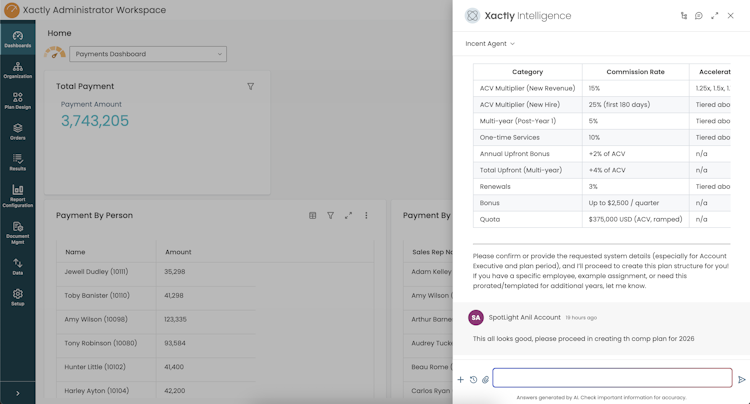
Task: Open the Dashboards sidebar section
Action: click(x=18, y=39)
